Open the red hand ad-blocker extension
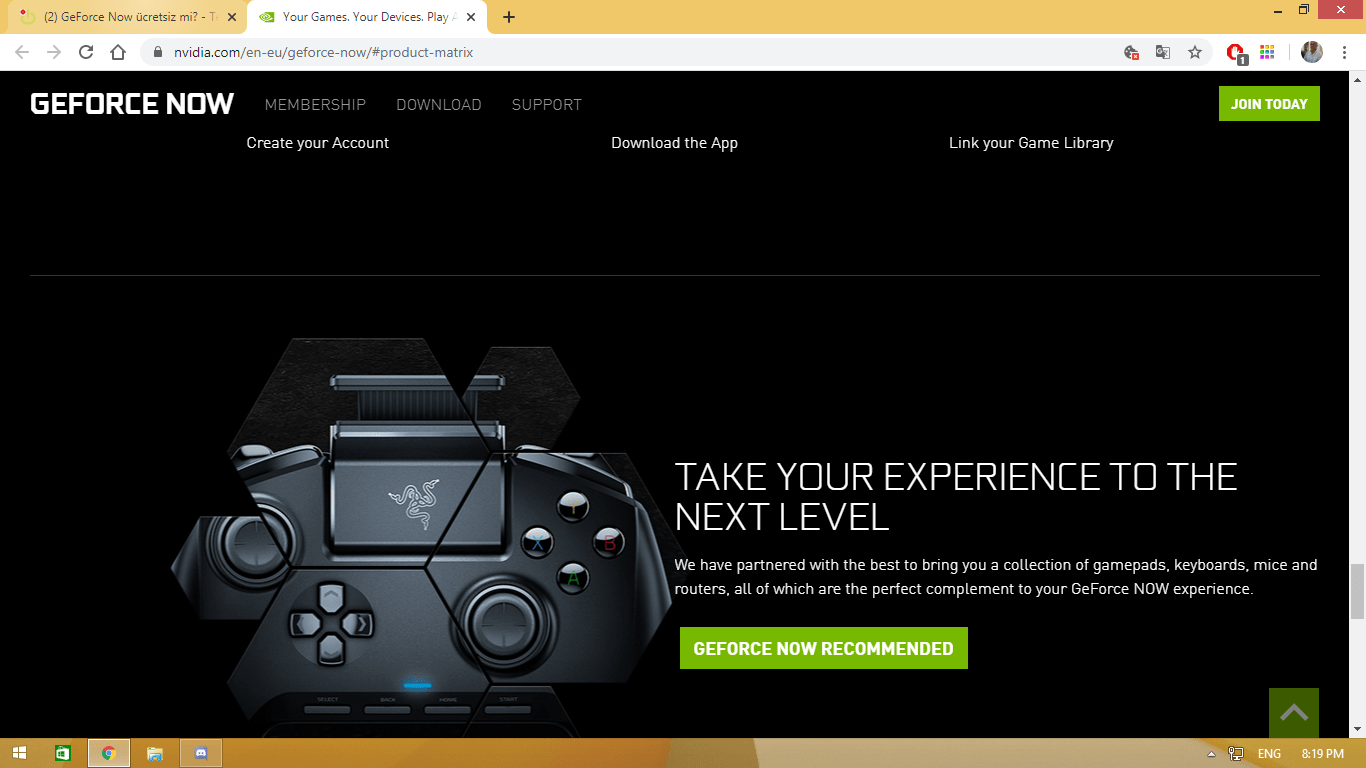Image resolution: width=1366 pixels, height=768 pixels. (1236, 53)
